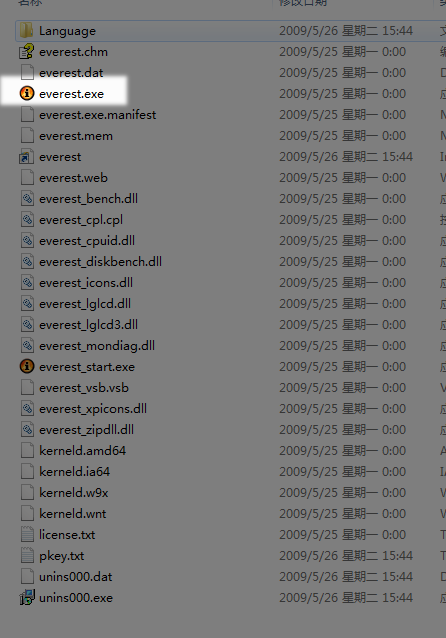Select the kerneld.amd64 file

(82, 450)
